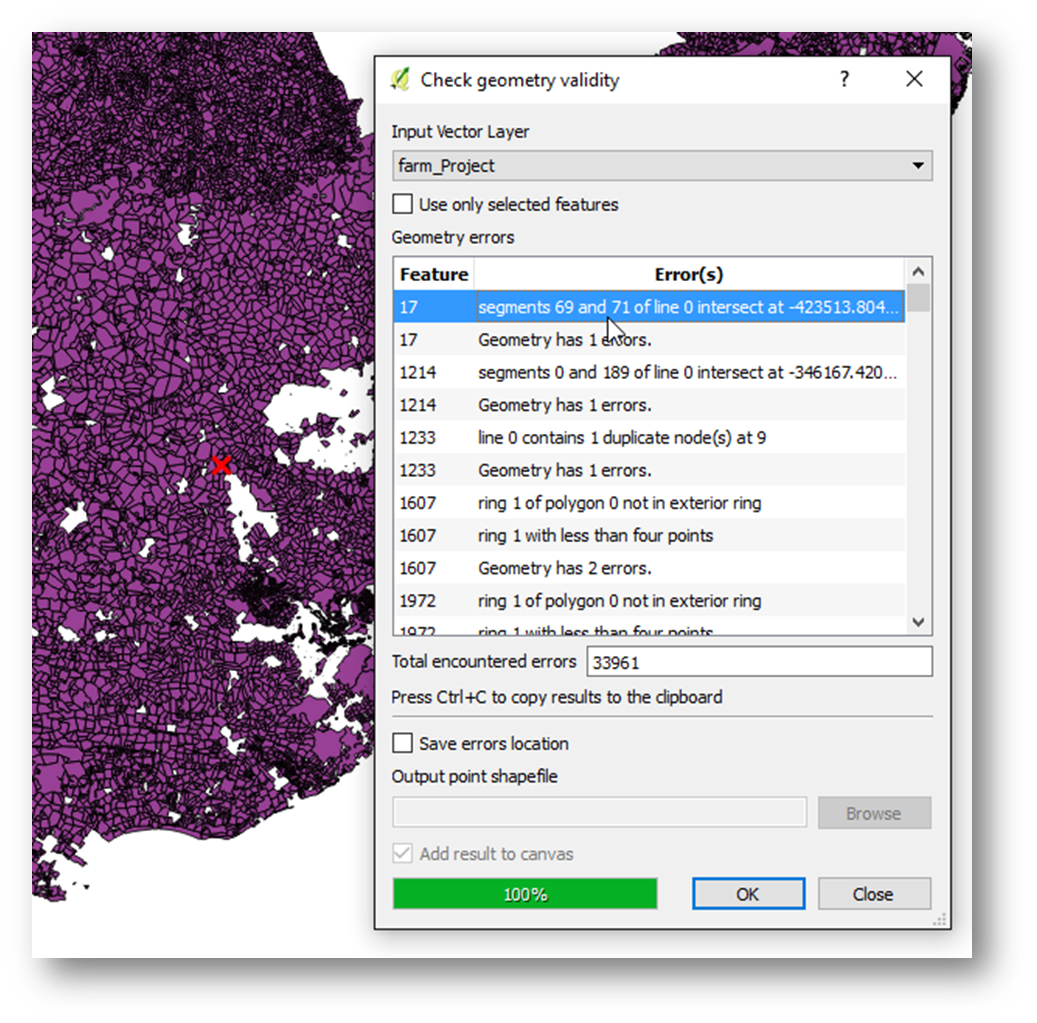
Task: Click the Output point shapefile path field
Action: tap(600, 813)
